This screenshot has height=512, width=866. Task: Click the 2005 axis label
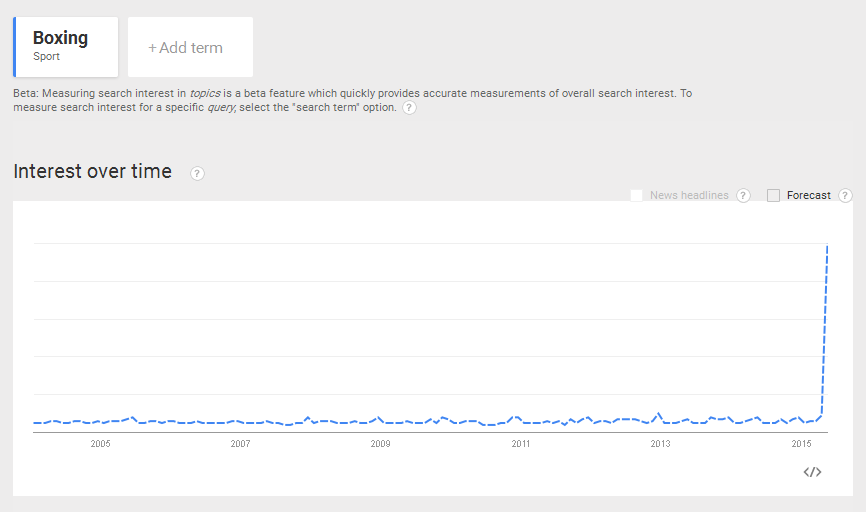101,444
